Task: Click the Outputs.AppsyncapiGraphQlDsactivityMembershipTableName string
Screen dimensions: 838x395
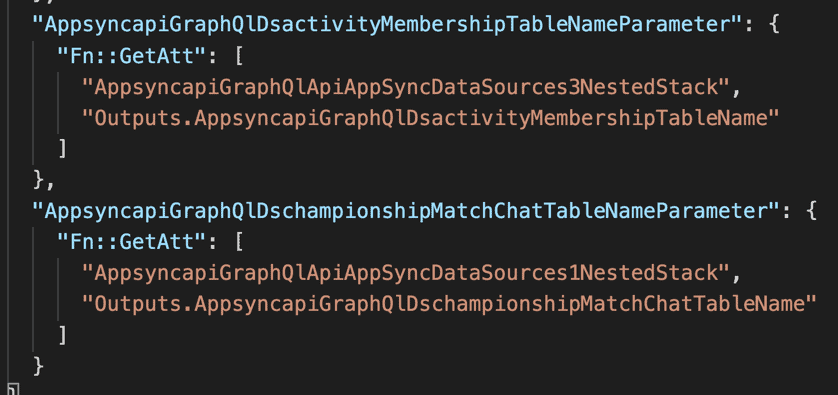Action: [430, 118]
